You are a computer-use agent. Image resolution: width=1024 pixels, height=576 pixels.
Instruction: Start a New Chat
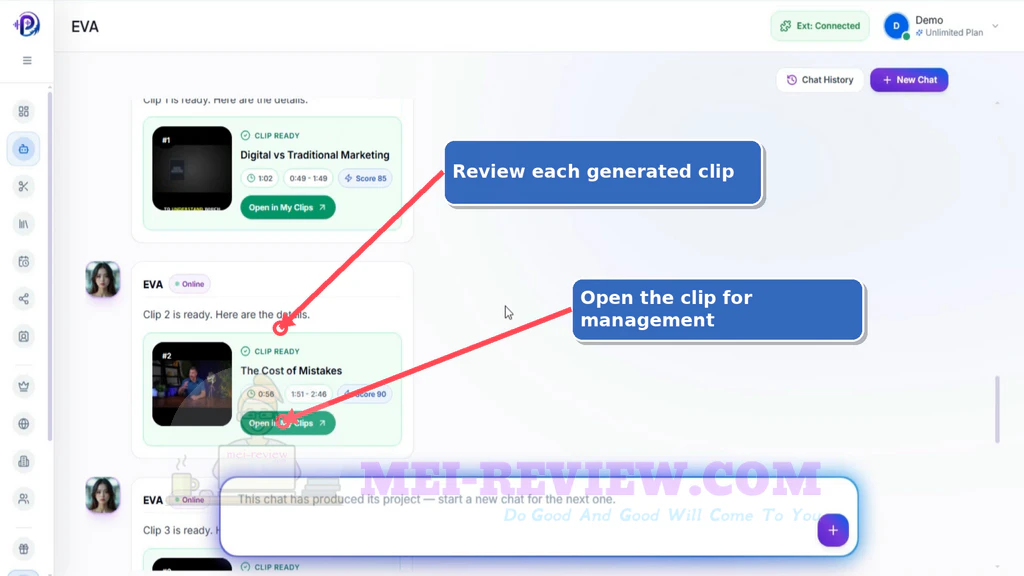click(x=909, y=80)
